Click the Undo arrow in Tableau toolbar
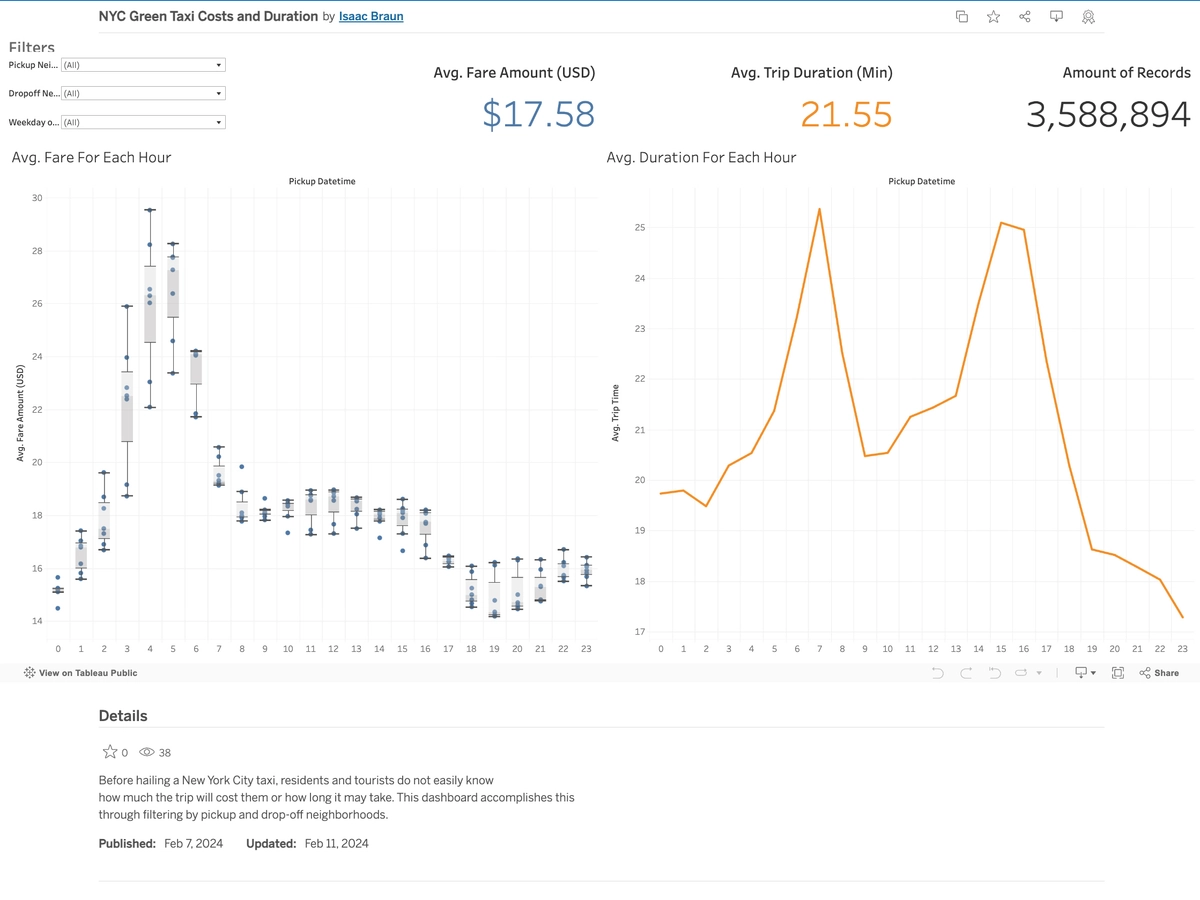This screenshot has height=900, width=1200. point(937,673)
